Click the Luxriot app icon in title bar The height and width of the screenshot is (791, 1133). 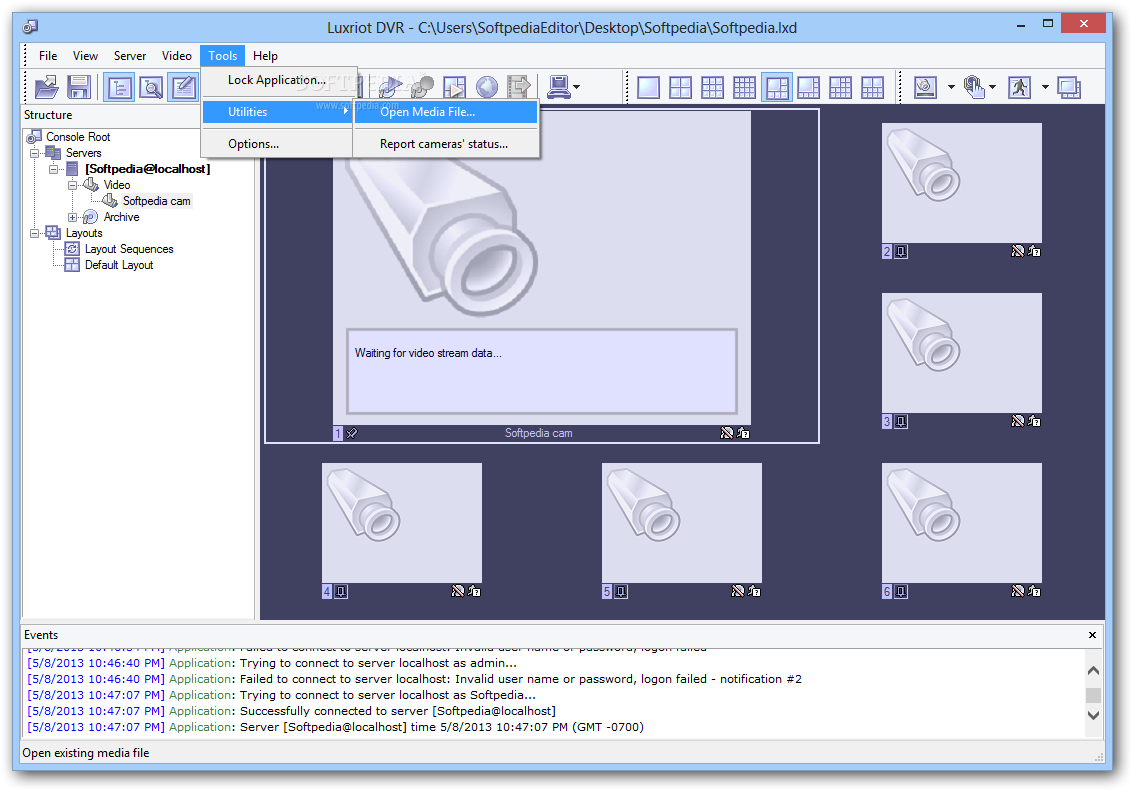tap(30, 27)
